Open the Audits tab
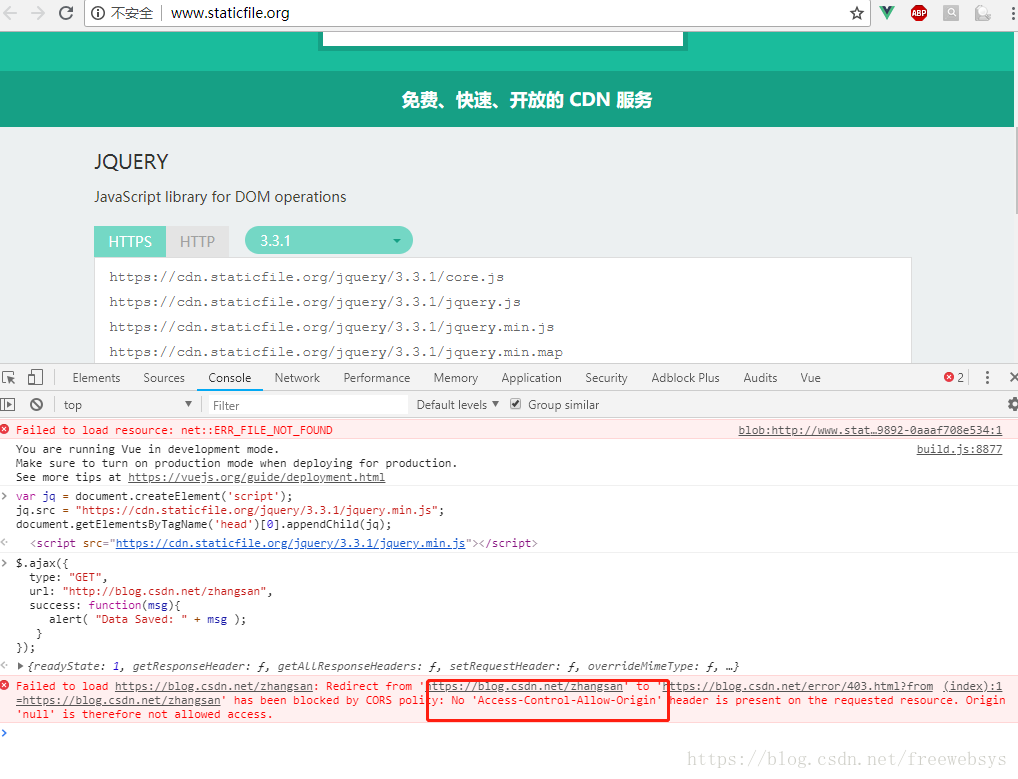1018x779 pixels. [x=760, y=378]
